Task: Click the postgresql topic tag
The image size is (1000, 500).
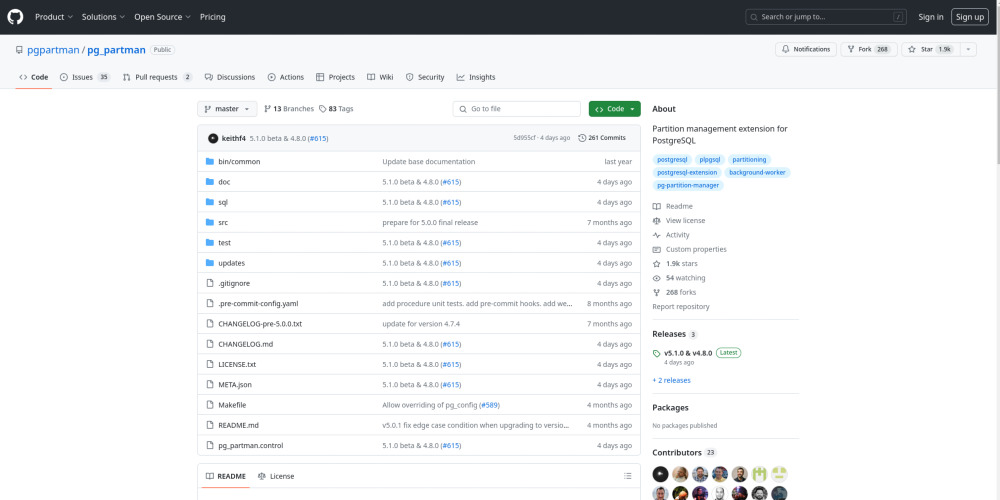Action: [672, 160]
